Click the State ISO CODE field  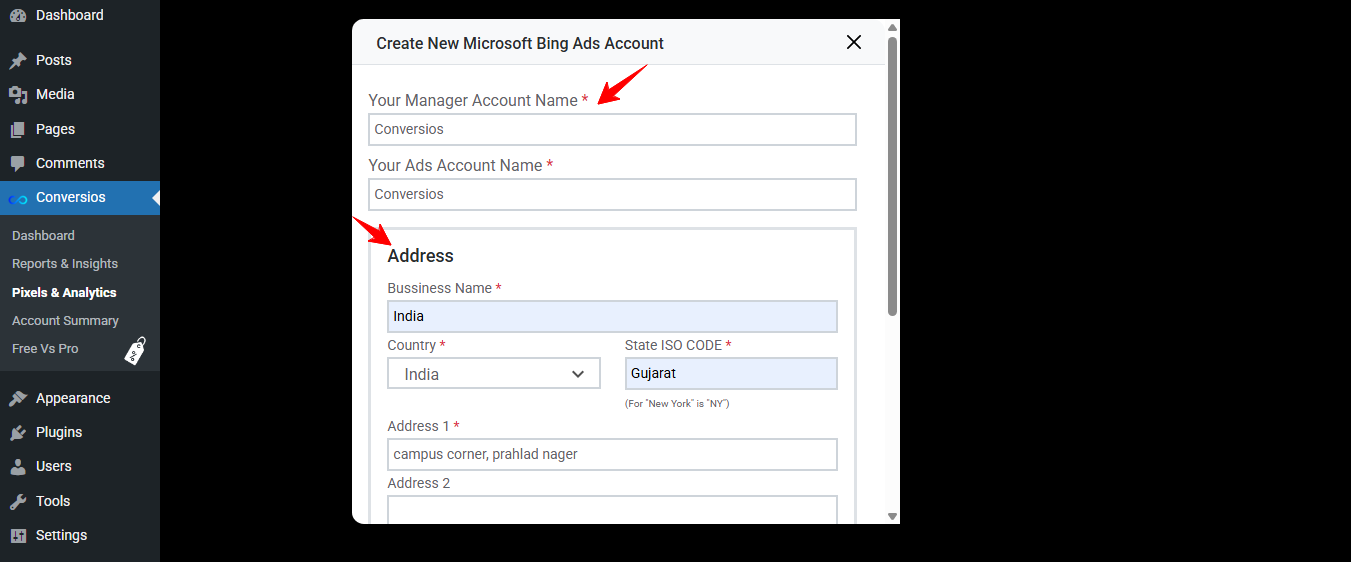(731, 373)
